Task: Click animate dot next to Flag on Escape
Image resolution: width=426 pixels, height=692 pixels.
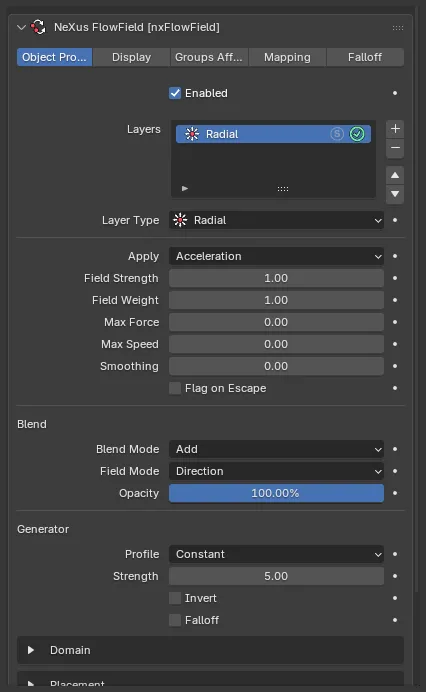Action: 395,388
